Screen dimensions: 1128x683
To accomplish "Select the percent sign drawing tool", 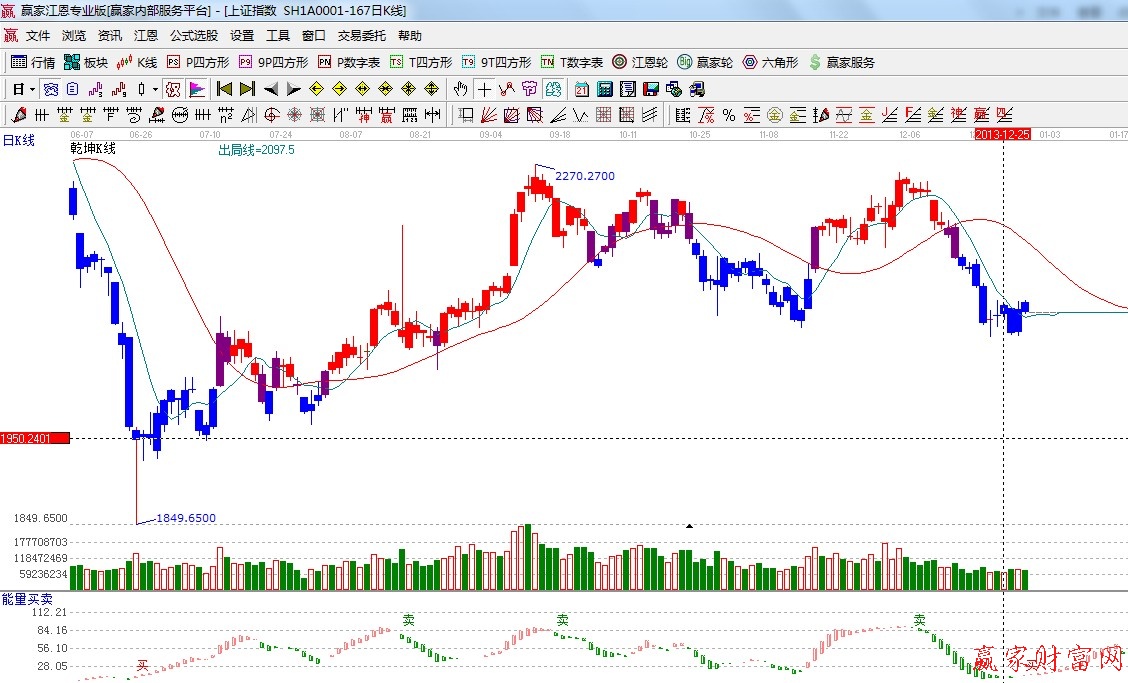I will pyautogui.click(x=729, y=115).
